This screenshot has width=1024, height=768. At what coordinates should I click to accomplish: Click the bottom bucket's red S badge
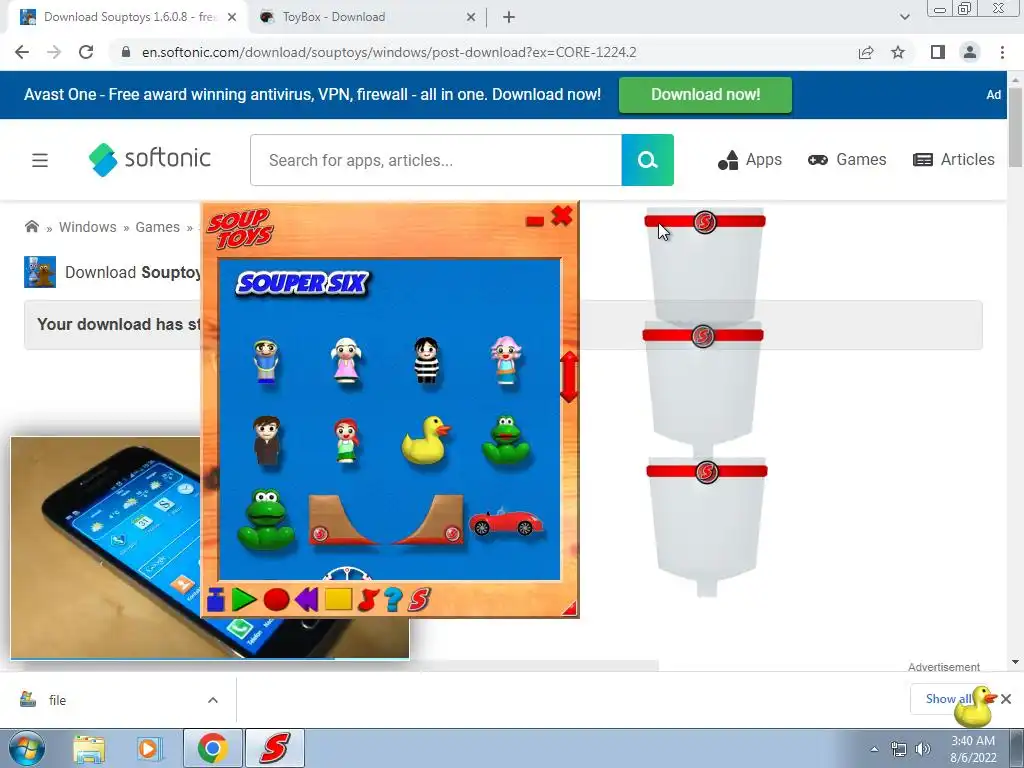tap(707, 472)
